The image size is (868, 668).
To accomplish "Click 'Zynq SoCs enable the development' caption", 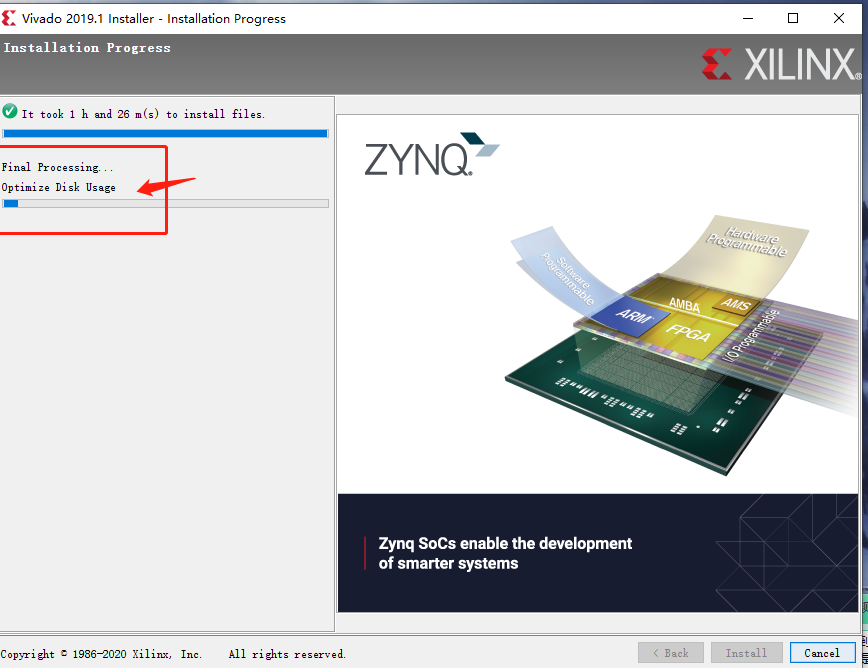I will click(x=505, y=543).
